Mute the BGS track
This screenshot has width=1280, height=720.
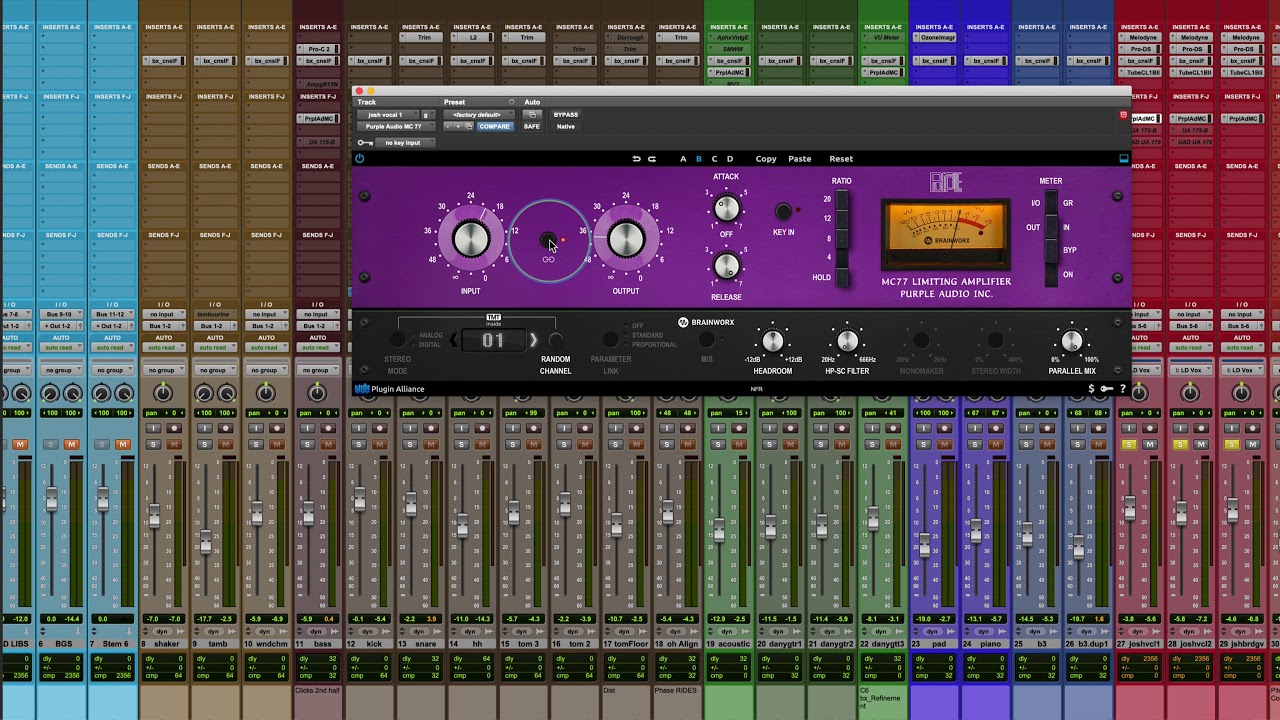[x=71, y=444]
